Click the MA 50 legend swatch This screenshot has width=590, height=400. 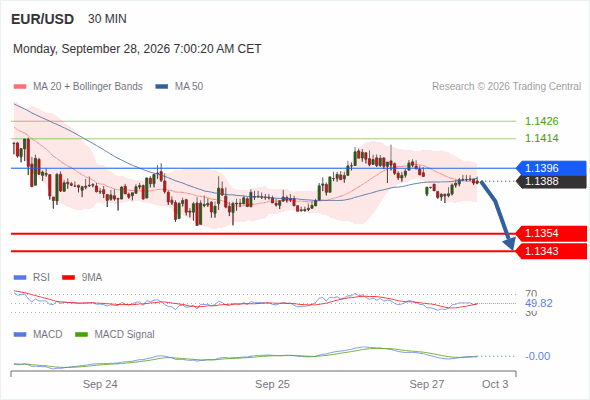pos(162,87)
